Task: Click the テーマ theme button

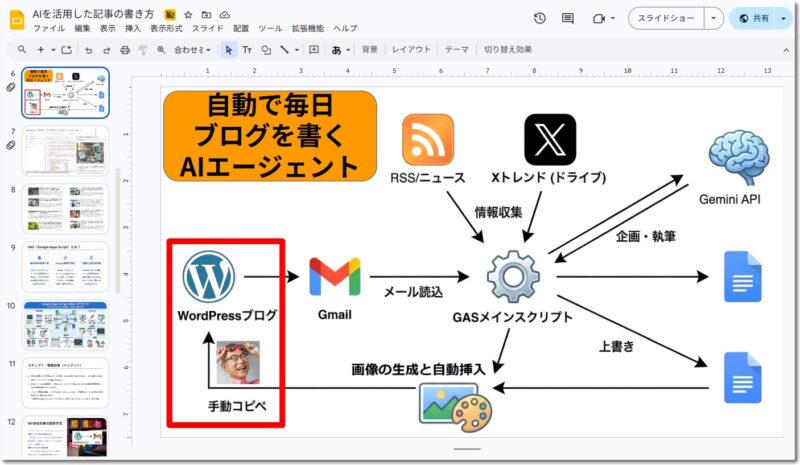Action: point(457,50)
